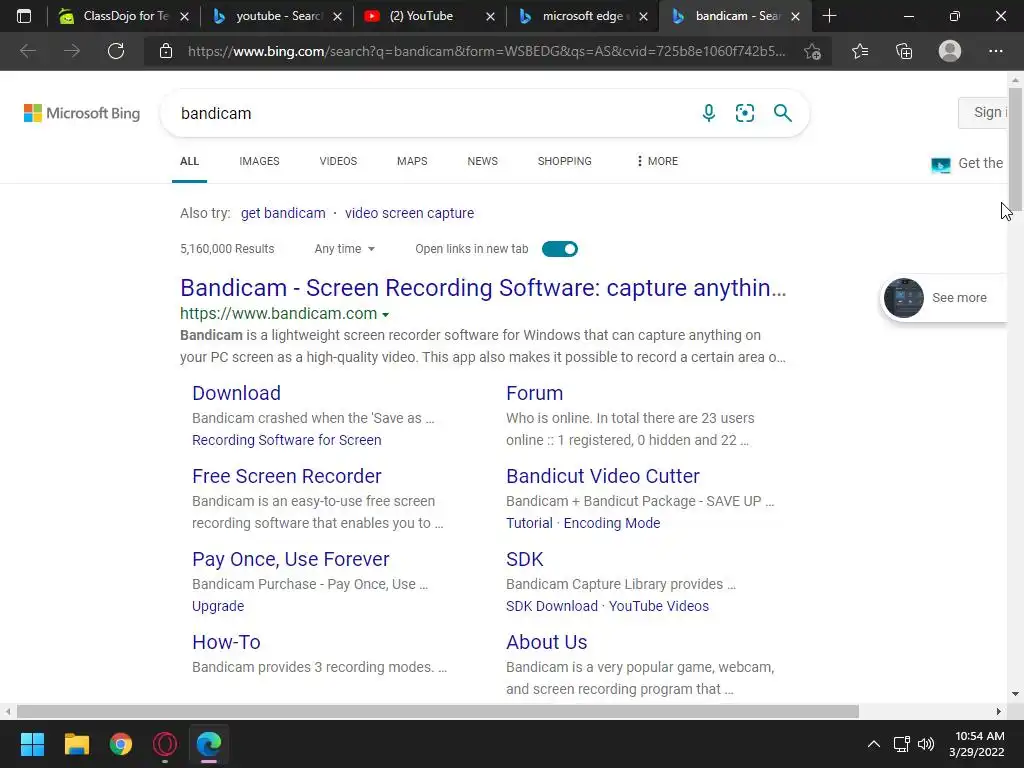Close the ClassDojo tab
The height and width of the screenshot is (768, 1024).
[184, 16]
